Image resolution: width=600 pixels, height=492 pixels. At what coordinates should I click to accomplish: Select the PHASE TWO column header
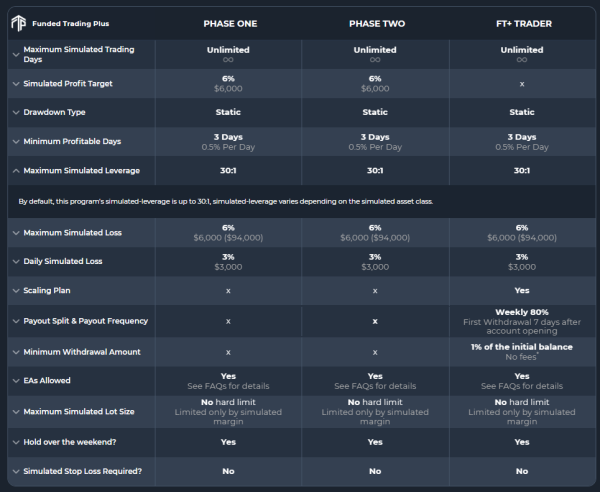[377, 24]
